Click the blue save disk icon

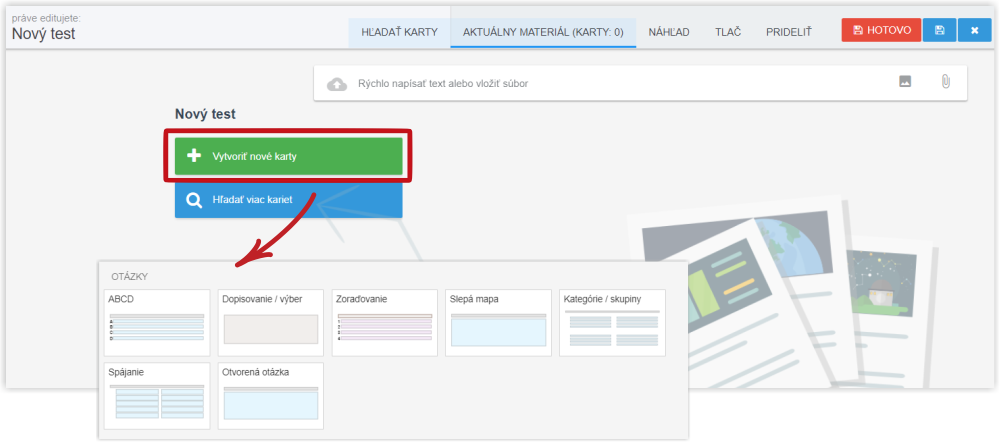pyautogui.click(x=939, y=31)
